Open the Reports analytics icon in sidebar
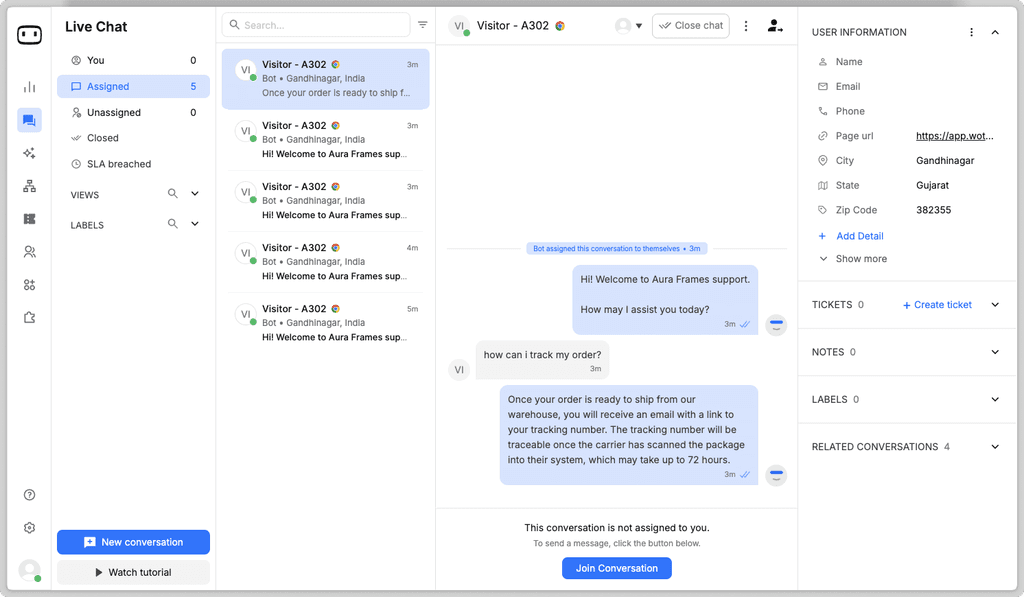The width and height of the screenshot is (1024, 597). pyautogui.click(x=29, y=86)
